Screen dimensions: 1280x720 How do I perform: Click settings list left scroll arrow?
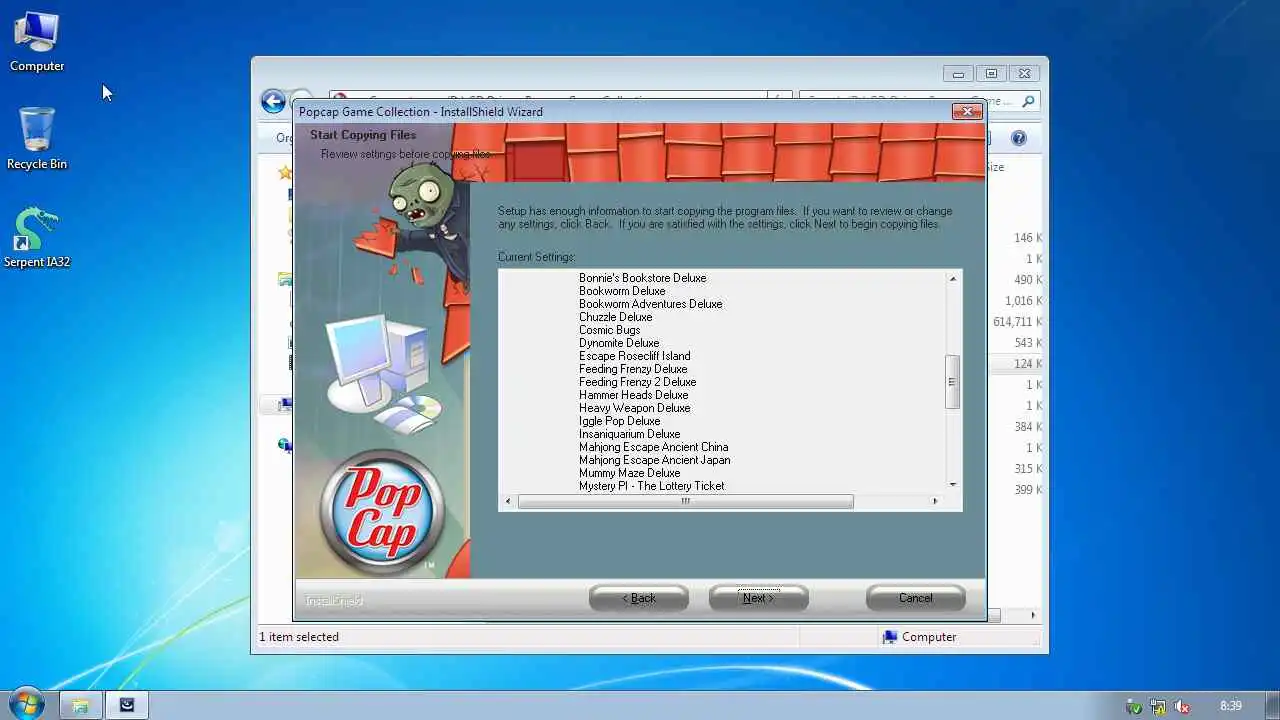[508, 501]
